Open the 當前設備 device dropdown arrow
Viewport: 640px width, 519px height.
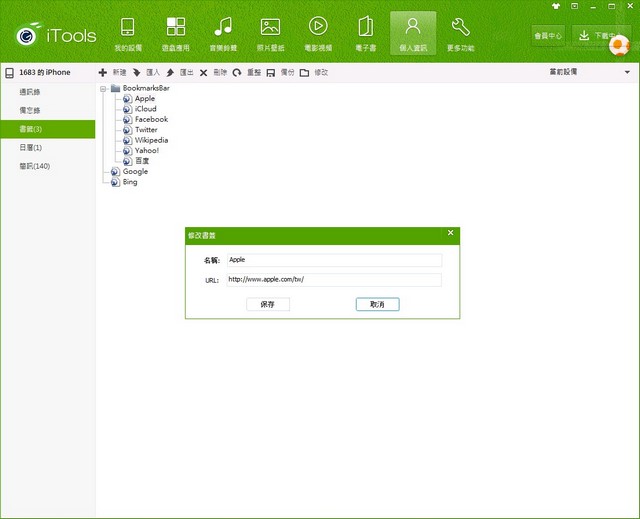point(626,73)
